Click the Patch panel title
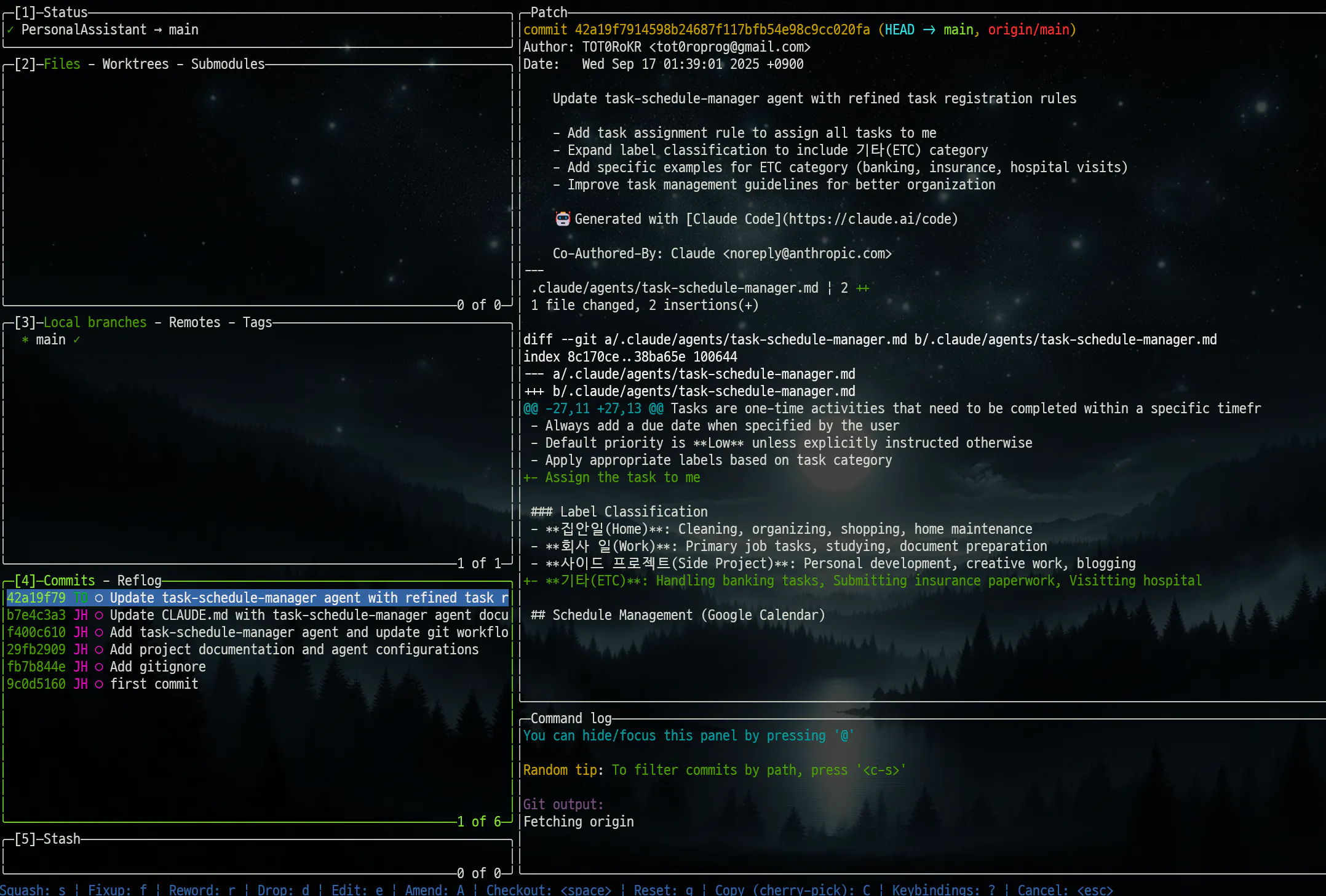Viewport: 1326px width, 896px height. click(549, 12)
